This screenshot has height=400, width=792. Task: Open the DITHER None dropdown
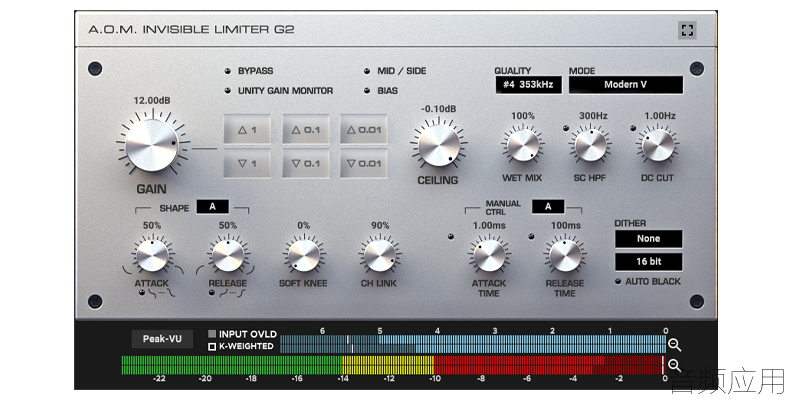point(649,239)
